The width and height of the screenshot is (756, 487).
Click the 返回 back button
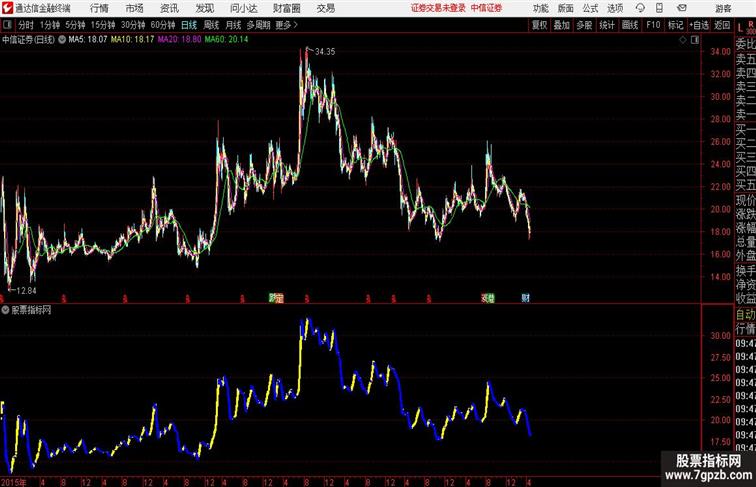coord(722,25)
